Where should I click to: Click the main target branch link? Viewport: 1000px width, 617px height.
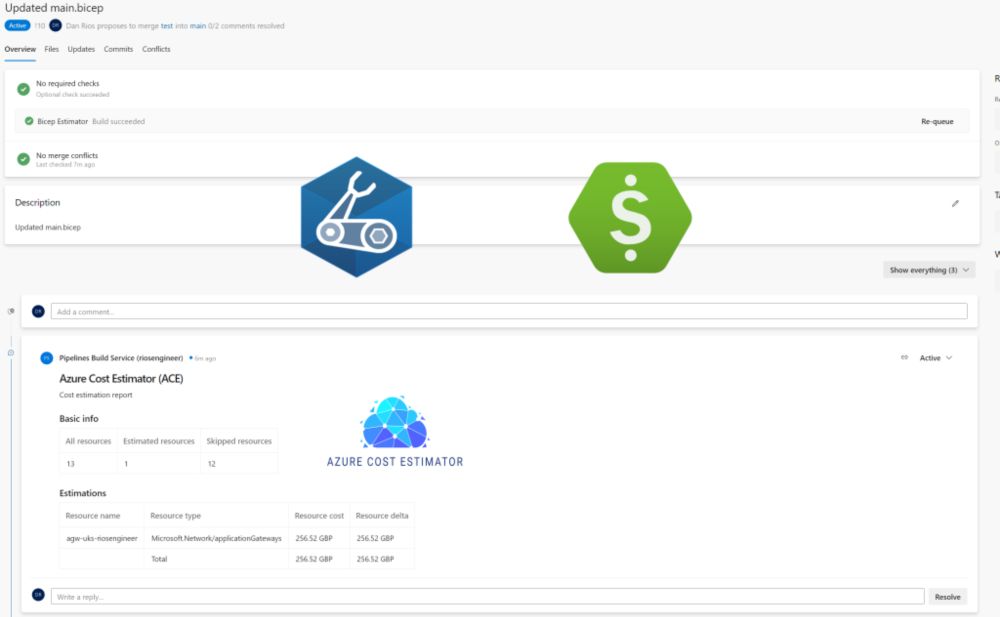tap(198, 26)
